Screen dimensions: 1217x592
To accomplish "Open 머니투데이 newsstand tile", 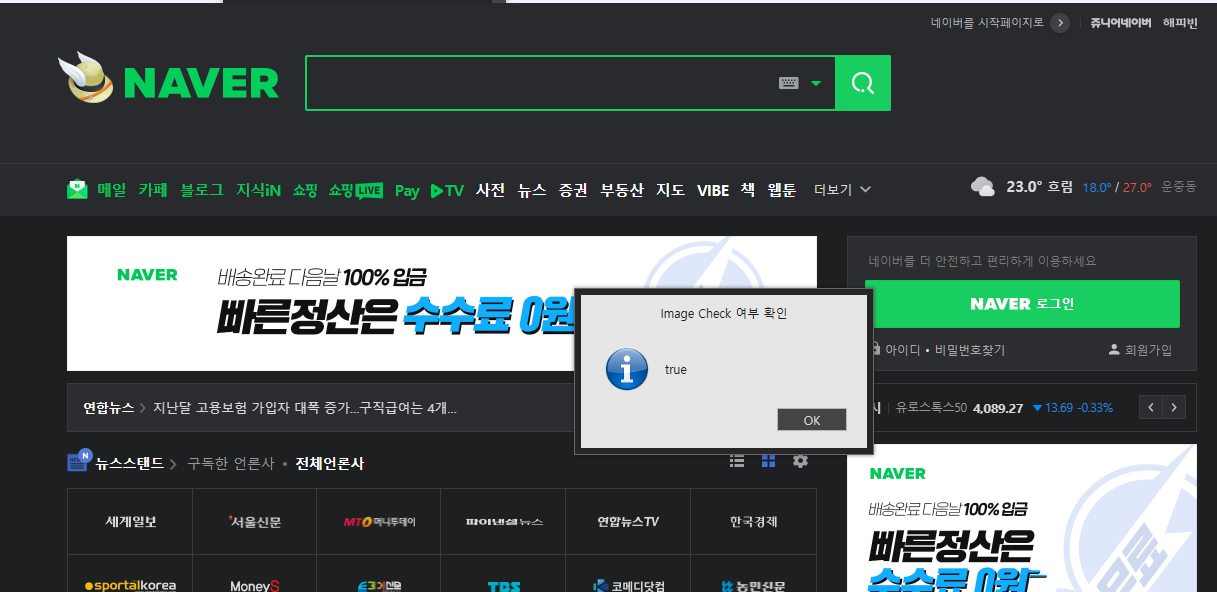I will pos(379,521).
